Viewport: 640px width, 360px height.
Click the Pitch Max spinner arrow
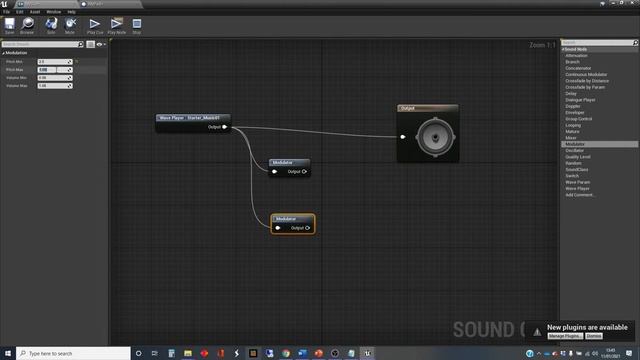[x=70, y=70]
